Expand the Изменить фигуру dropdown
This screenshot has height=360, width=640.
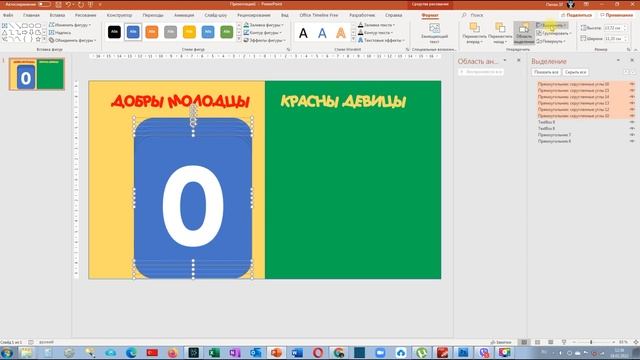click(70, 25)
